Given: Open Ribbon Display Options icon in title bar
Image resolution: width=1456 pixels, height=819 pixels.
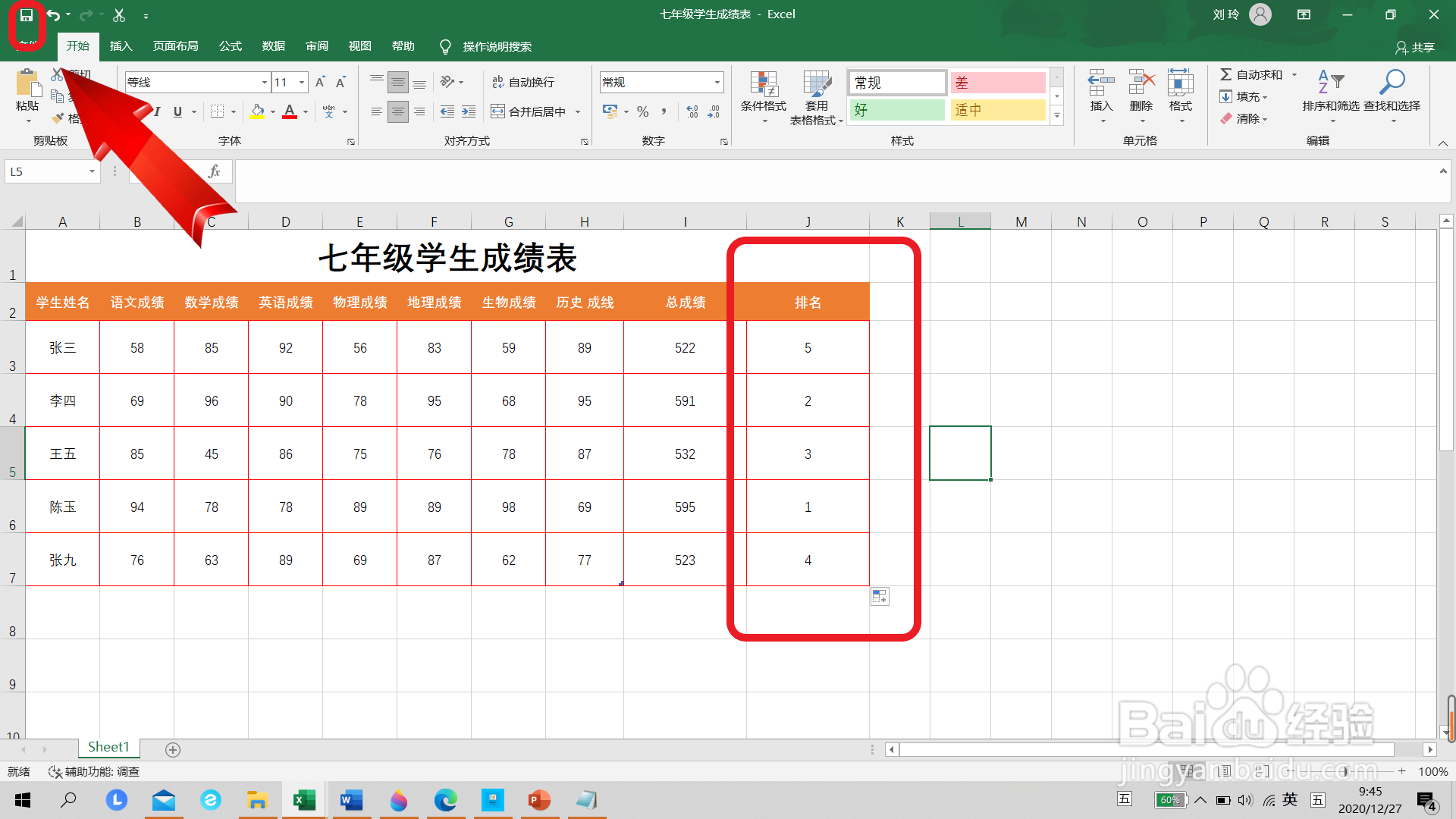Looking at the screenshot, I should click(1304, 14).
